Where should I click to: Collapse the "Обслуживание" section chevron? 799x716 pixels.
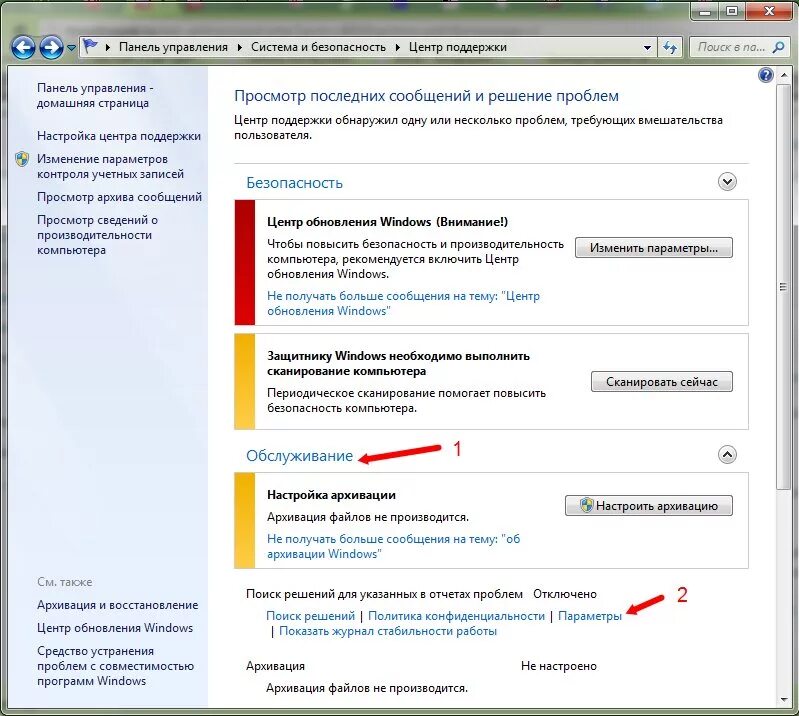[x=727, y=454]
